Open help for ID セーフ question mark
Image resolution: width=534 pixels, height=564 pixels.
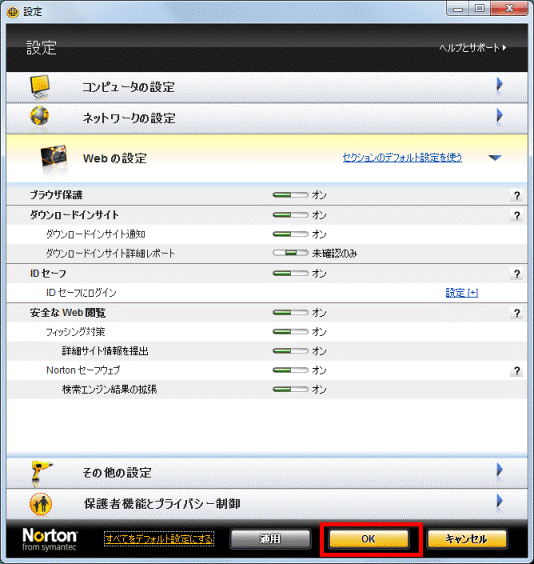click(x=517, y=274)
